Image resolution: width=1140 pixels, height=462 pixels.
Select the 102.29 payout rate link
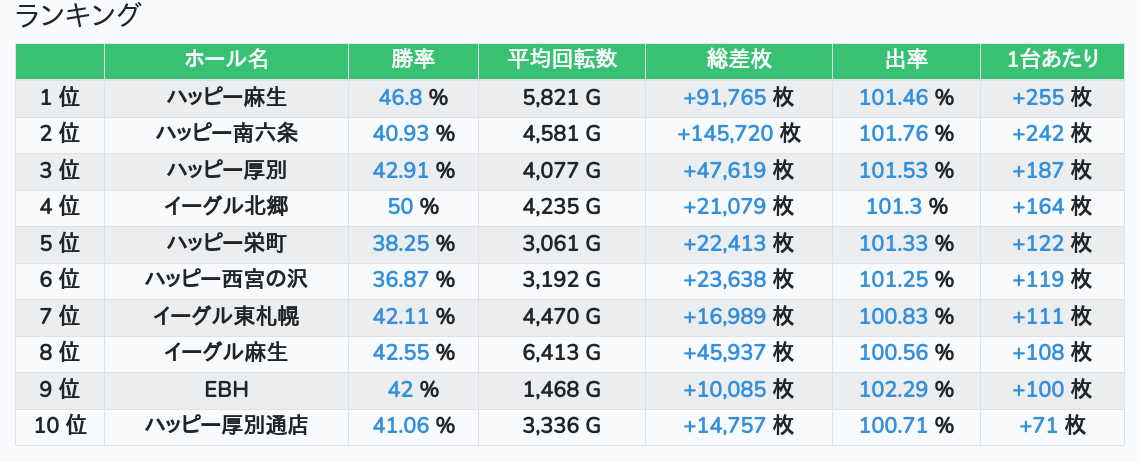point(894,389)
